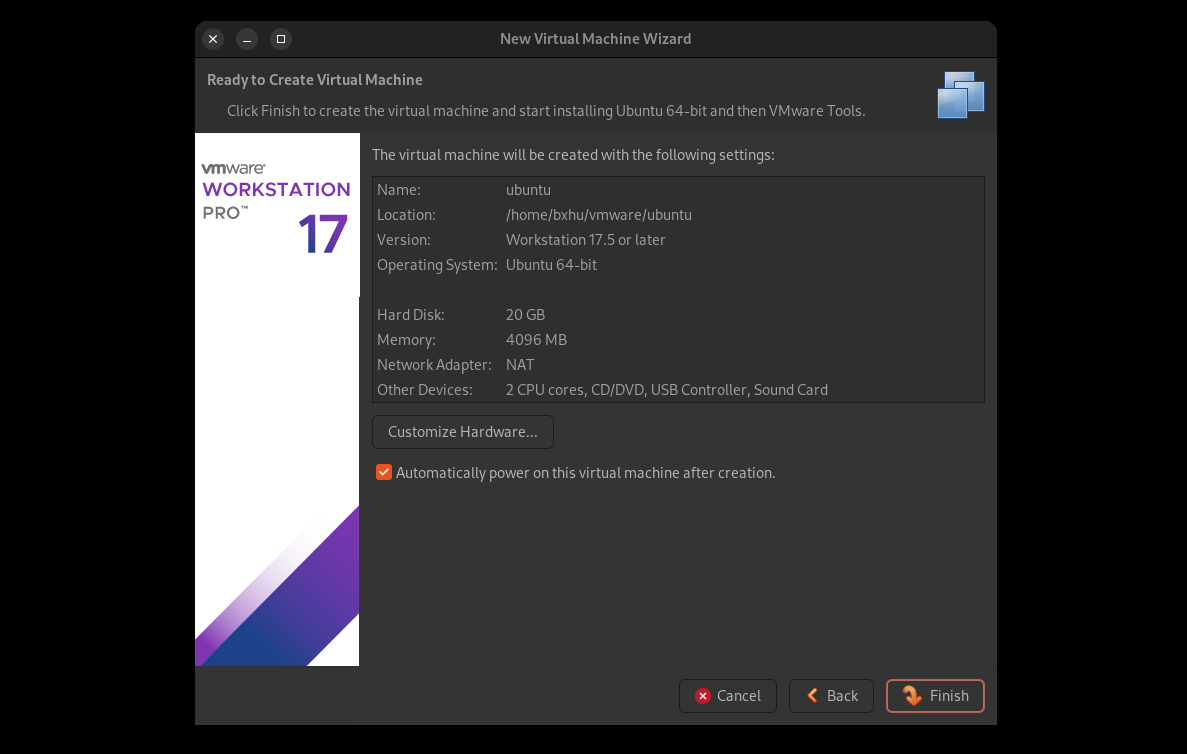Minimize the wizard window
The width and height of the screenshot is (1187, 754).
(247, 39)
